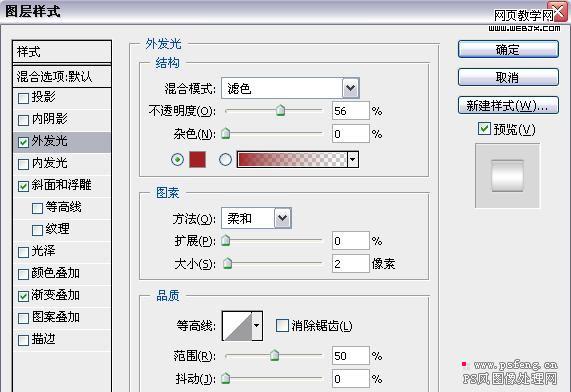Viewport: 571px width, 392px height.
Task: Enable the 投影 drop shadow checkbox
Action: (x=23, y=98)
